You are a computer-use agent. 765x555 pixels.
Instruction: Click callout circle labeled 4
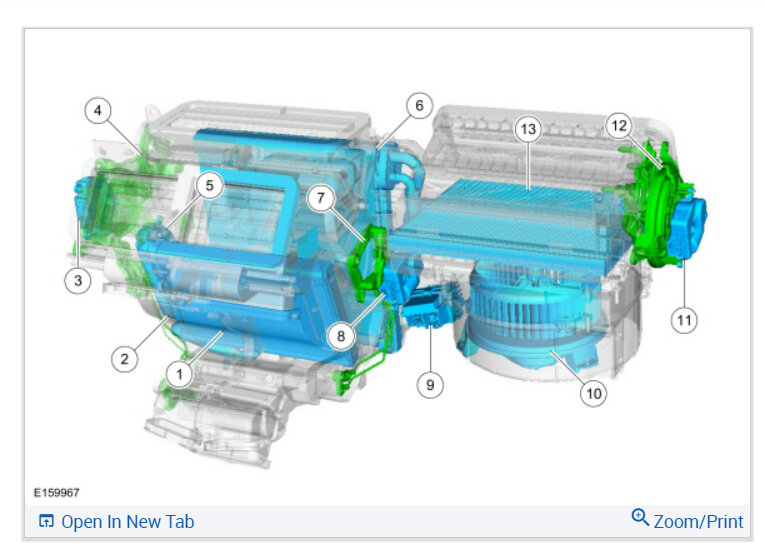pos(98,110)
